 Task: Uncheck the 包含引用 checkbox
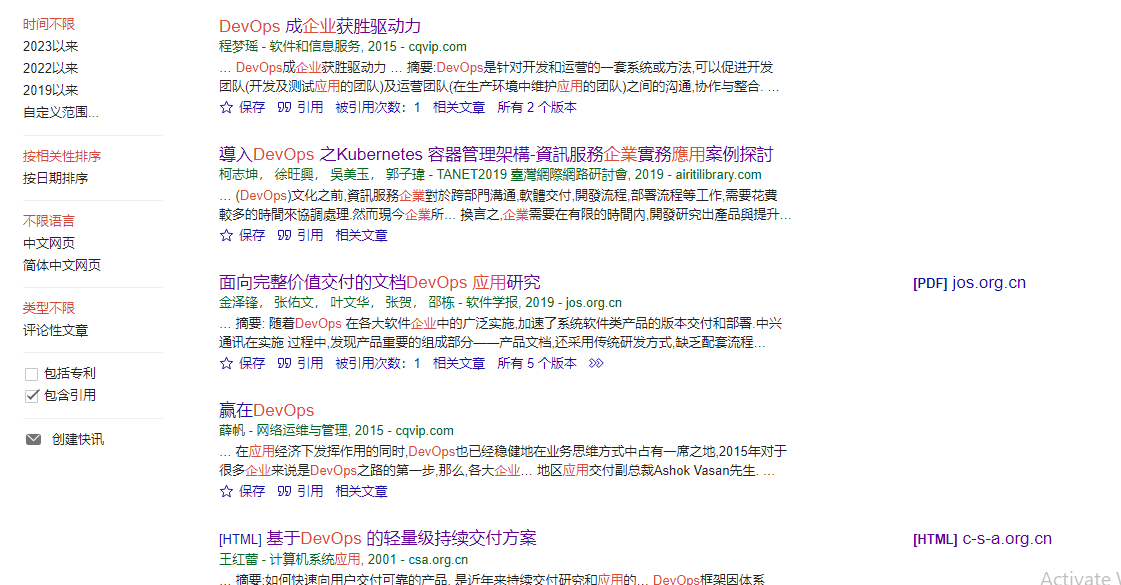(x=32, y=396)
